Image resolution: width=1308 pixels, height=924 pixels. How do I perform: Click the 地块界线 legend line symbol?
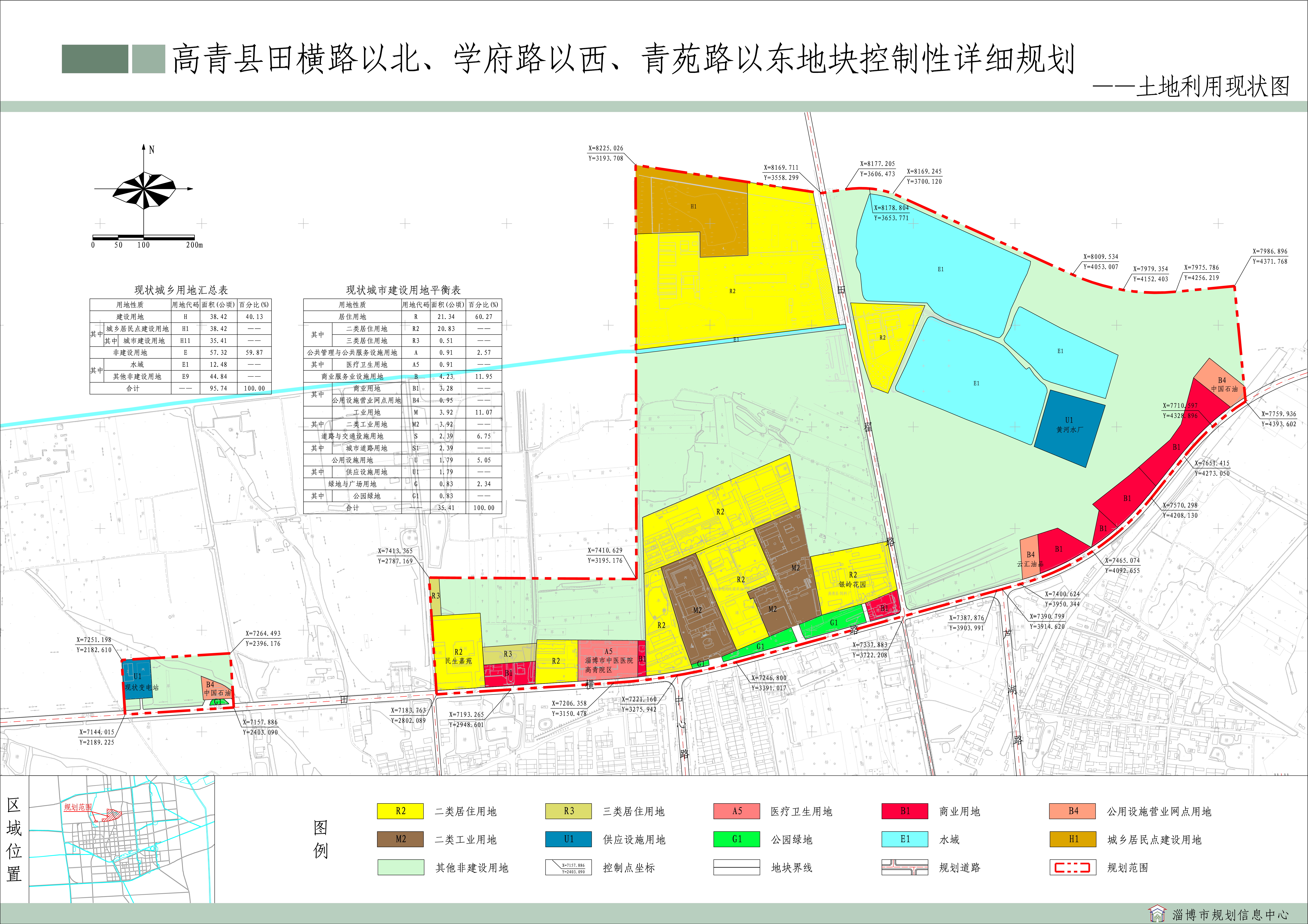click(737, 868)
